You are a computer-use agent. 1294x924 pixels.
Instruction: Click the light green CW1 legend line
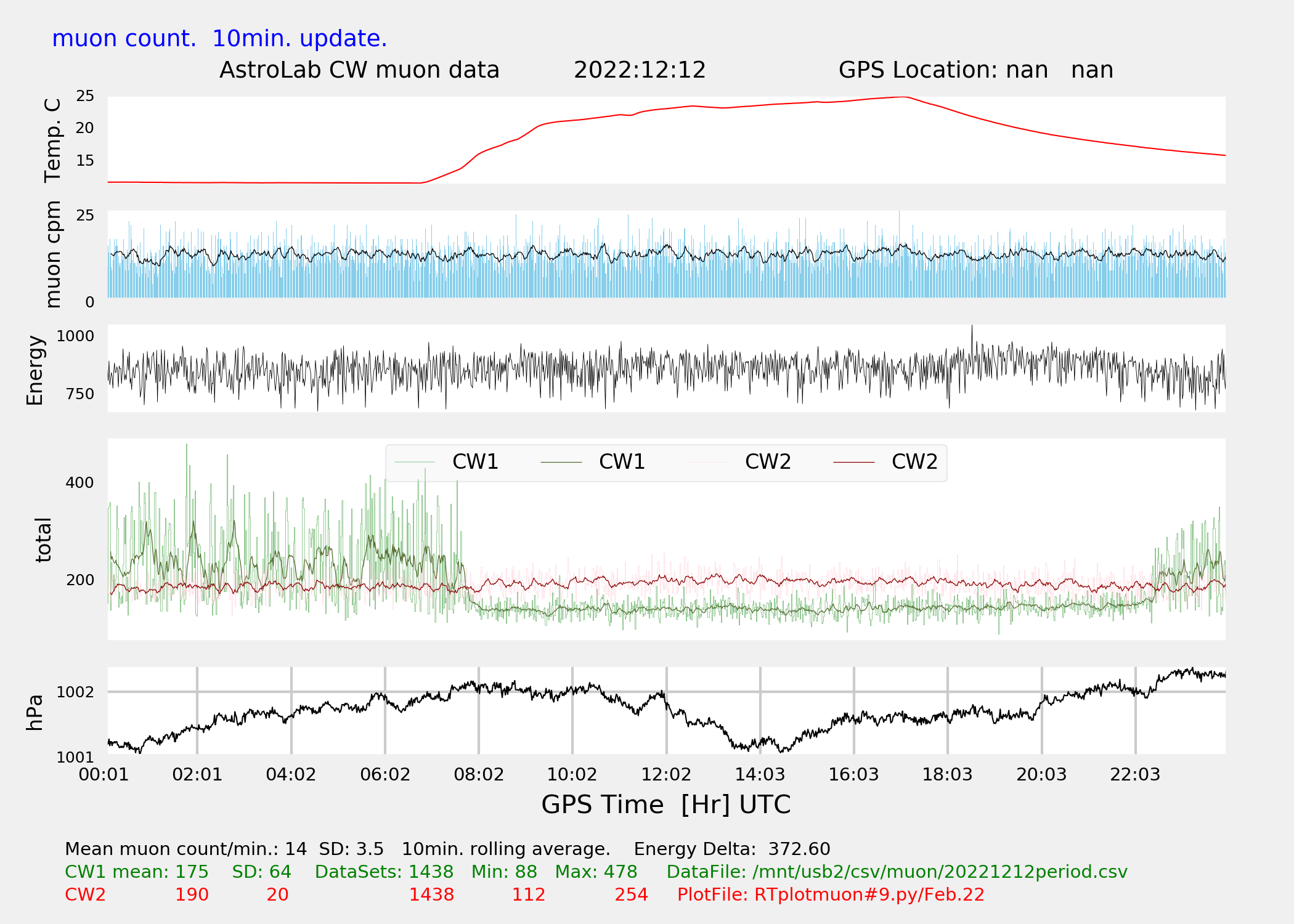[x=415, y=462]
